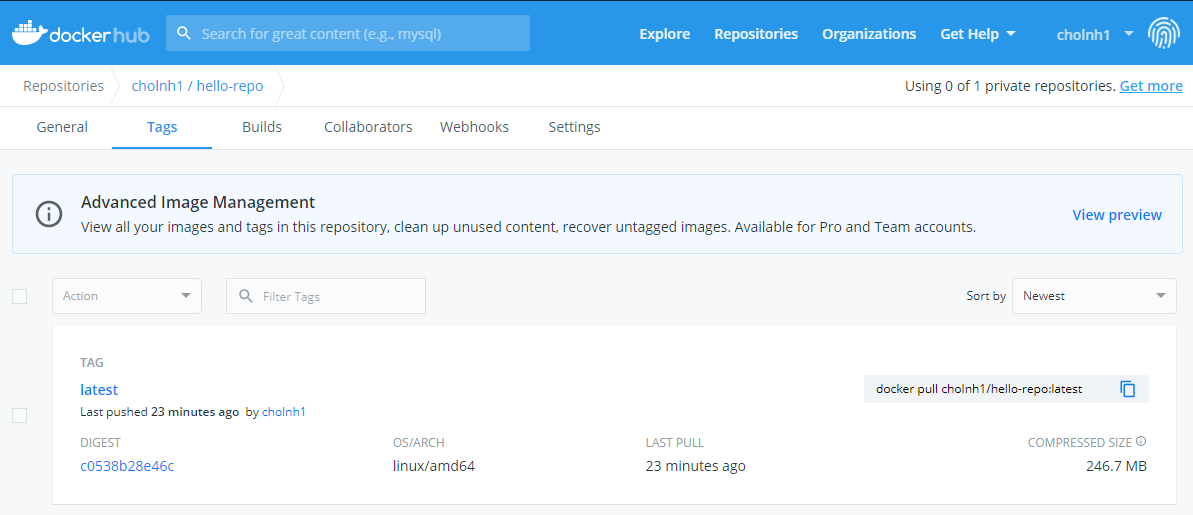Open the Action dropdown

[x=127, y=296]
